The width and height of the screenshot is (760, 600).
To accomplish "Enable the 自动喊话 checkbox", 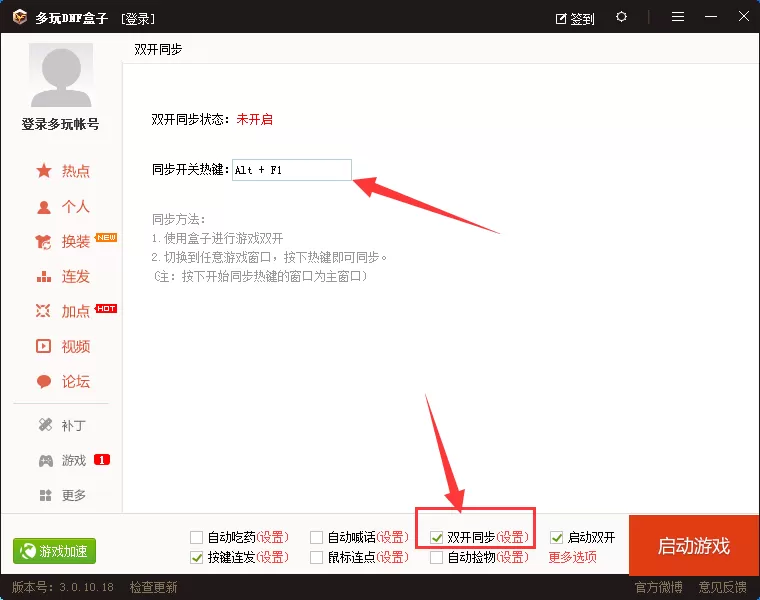I will tap(317, 537).
